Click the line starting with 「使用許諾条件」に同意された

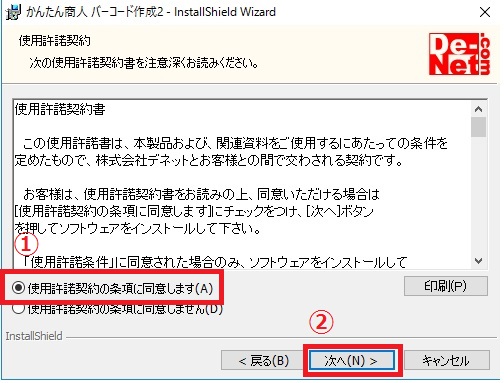[215, 262]
